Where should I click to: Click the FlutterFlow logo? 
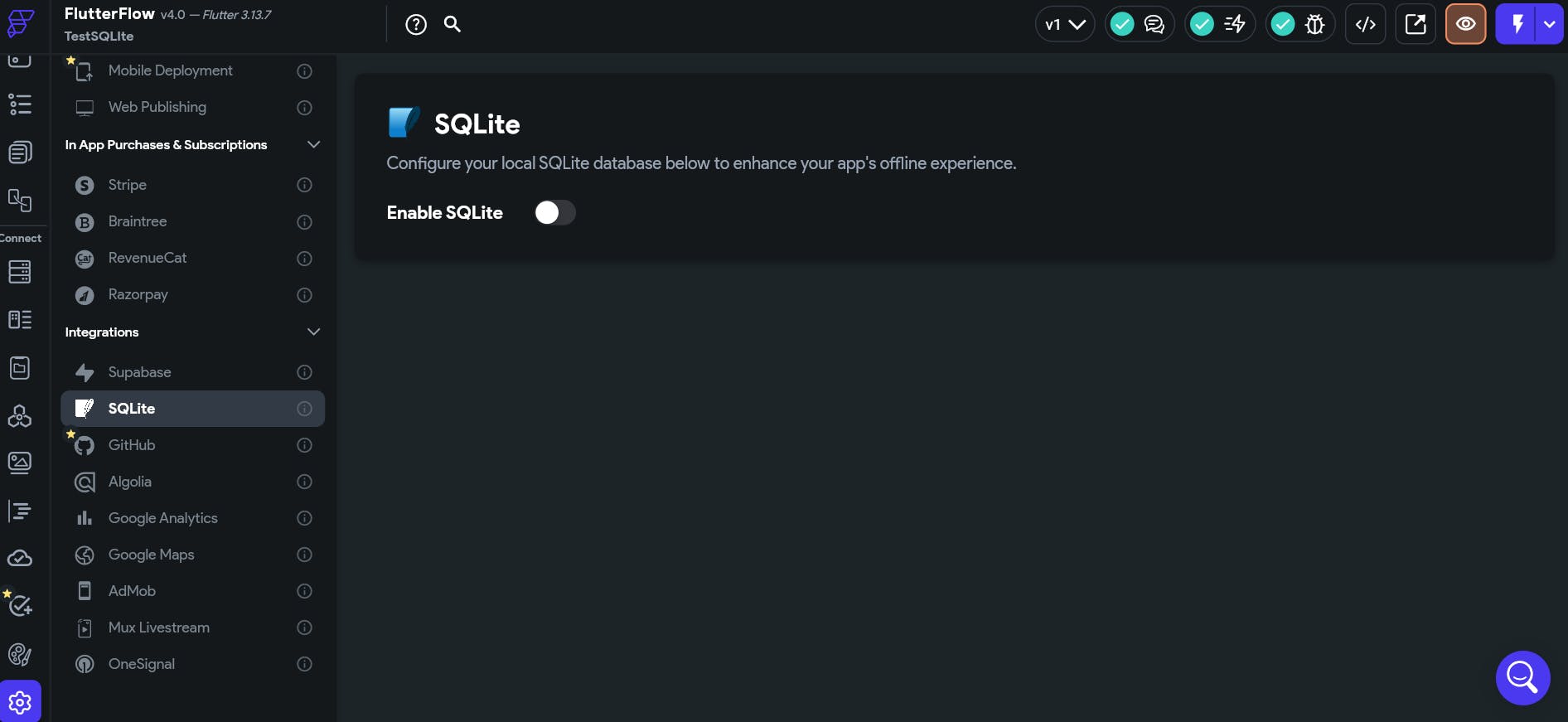(21, 24)
